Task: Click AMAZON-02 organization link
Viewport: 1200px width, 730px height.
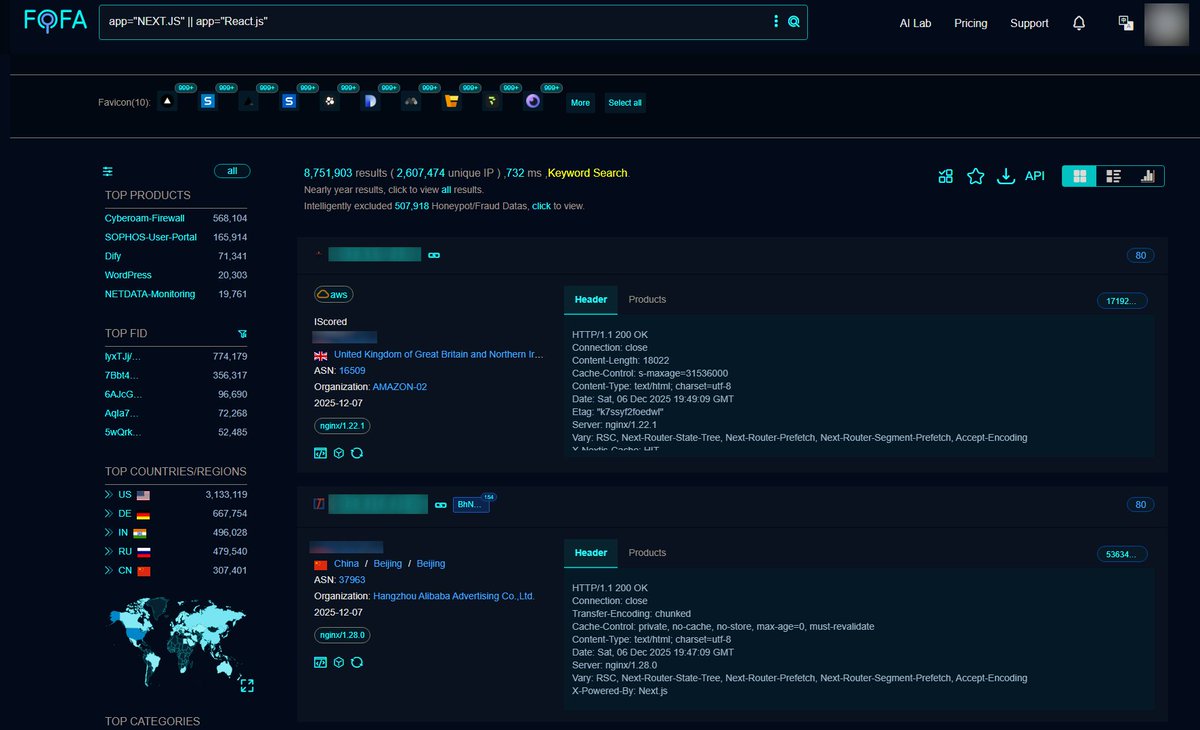Action: click(x=400, y=386)
